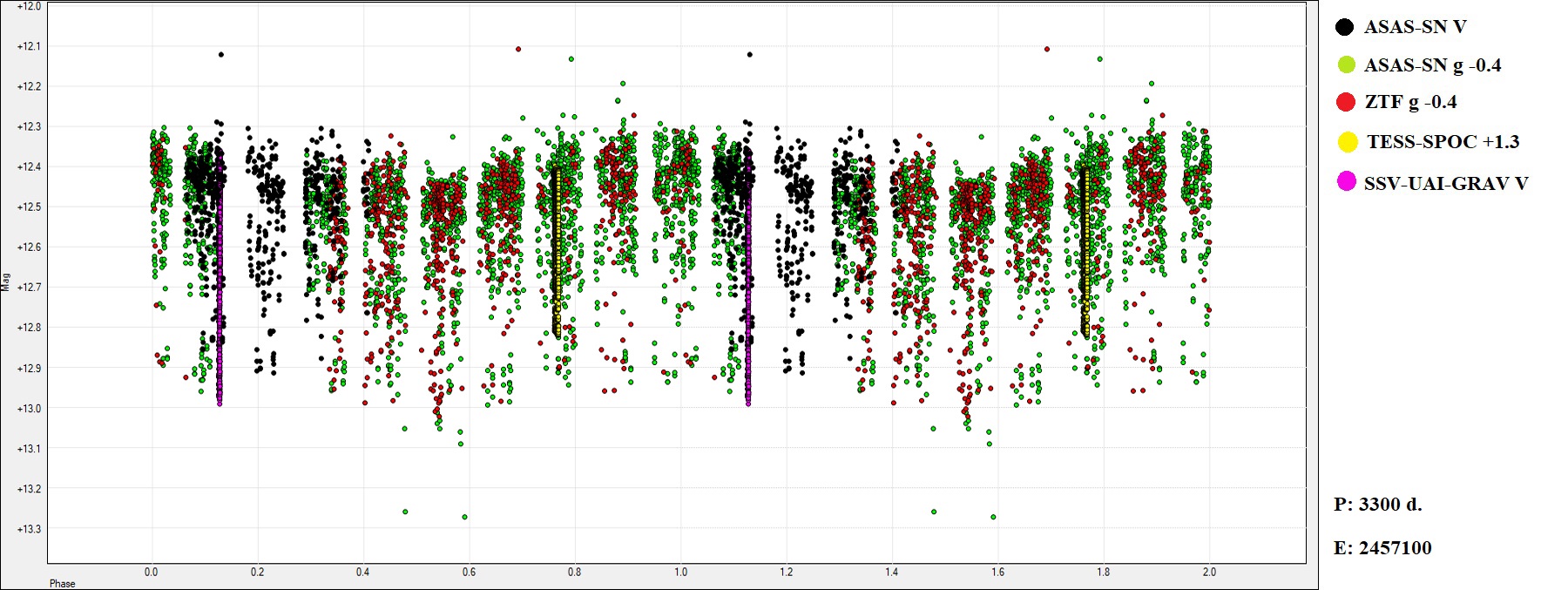Click the +12.3 magnitude tick label
This screenshot has width=1568, height=590.
[29, 126]
